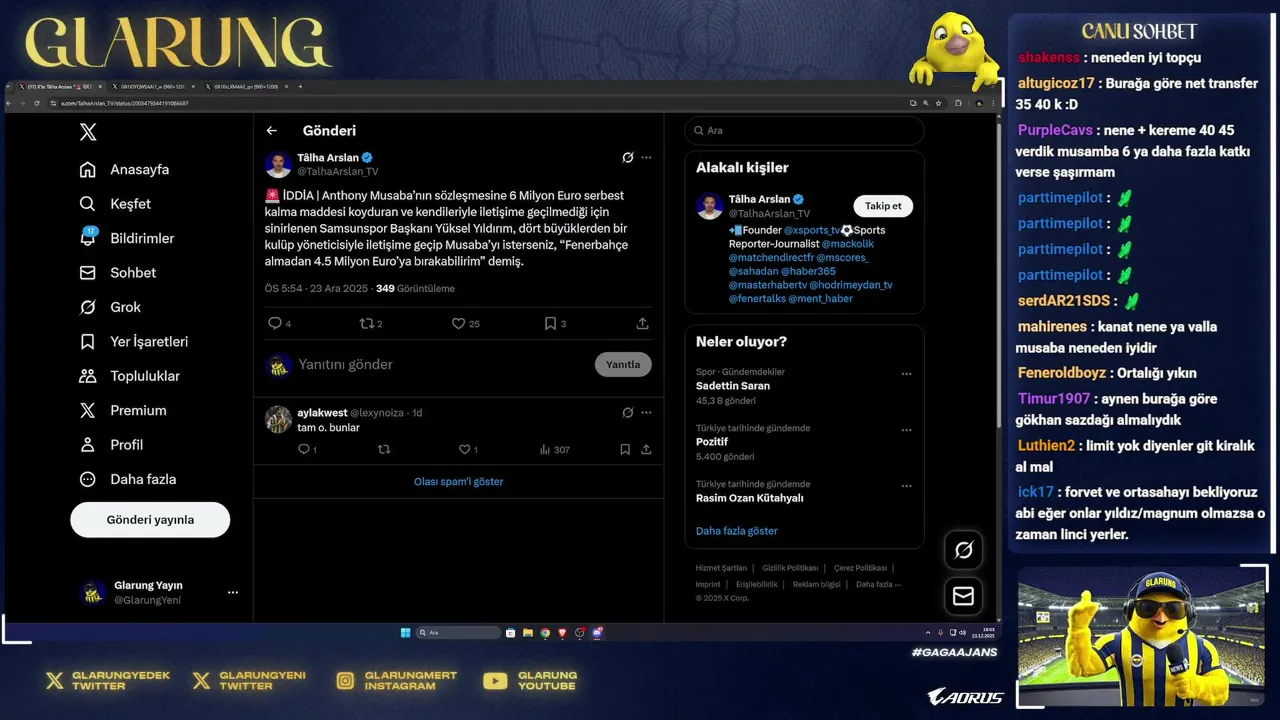1280x720 pixels.
Task: Click the Windows taskbar search box
Action: pos(458,633)
